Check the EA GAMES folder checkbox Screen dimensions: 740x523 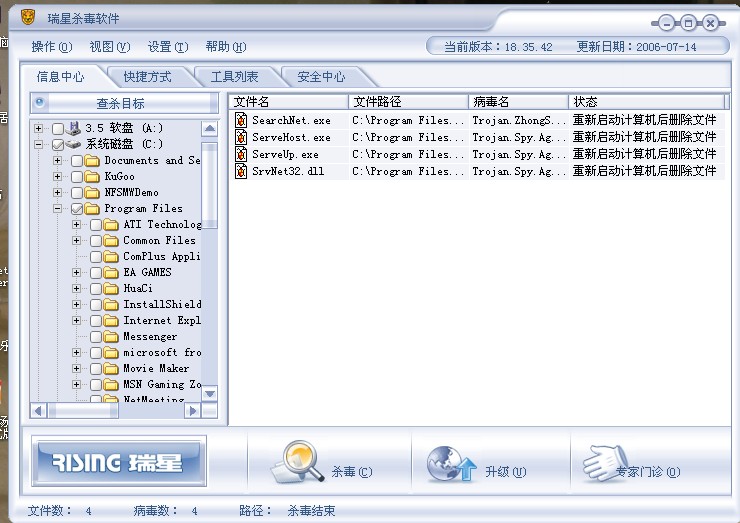point(96,273)
